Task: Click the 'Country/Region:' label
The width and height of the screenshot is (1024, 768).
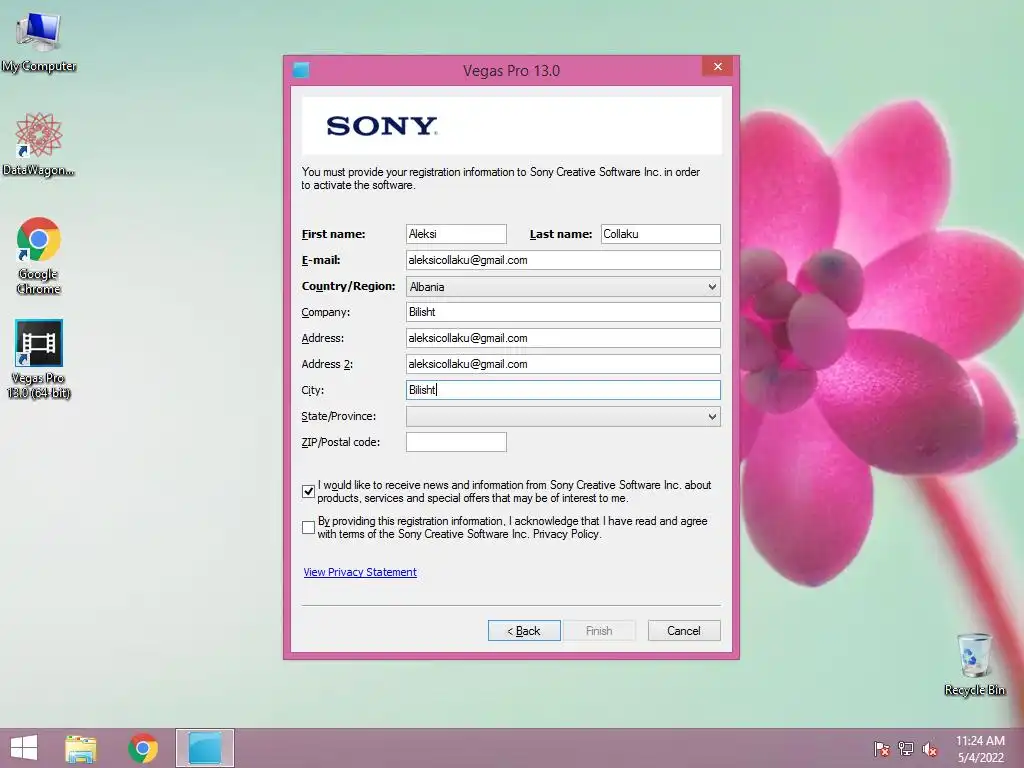Action: coord(348,286)
